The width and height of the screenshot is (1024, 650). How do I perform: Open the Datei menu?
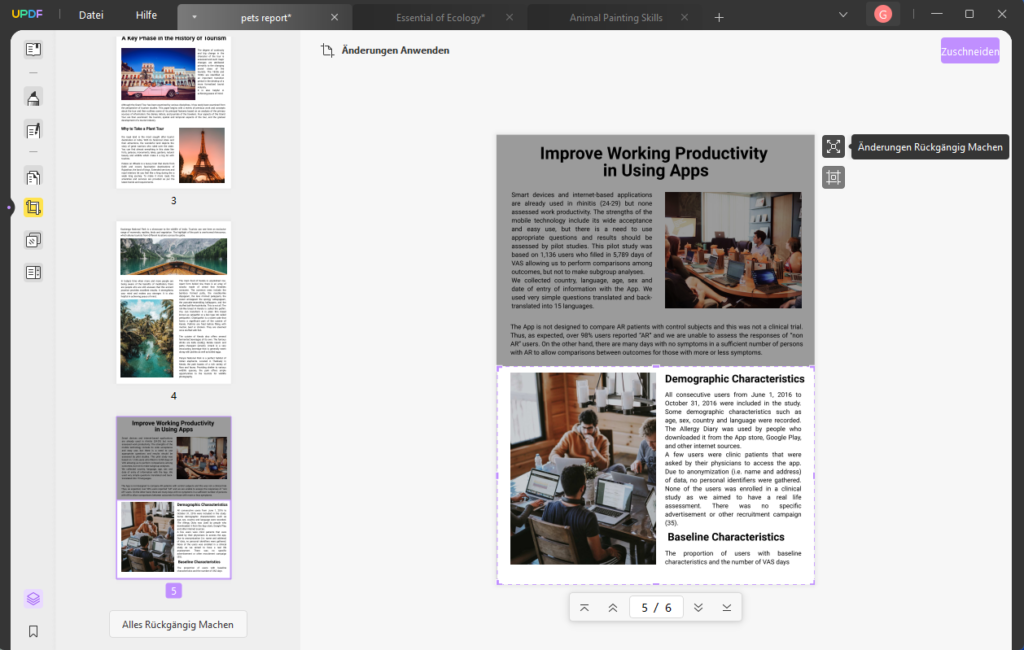pyautogui.click(x=91, y=15)
